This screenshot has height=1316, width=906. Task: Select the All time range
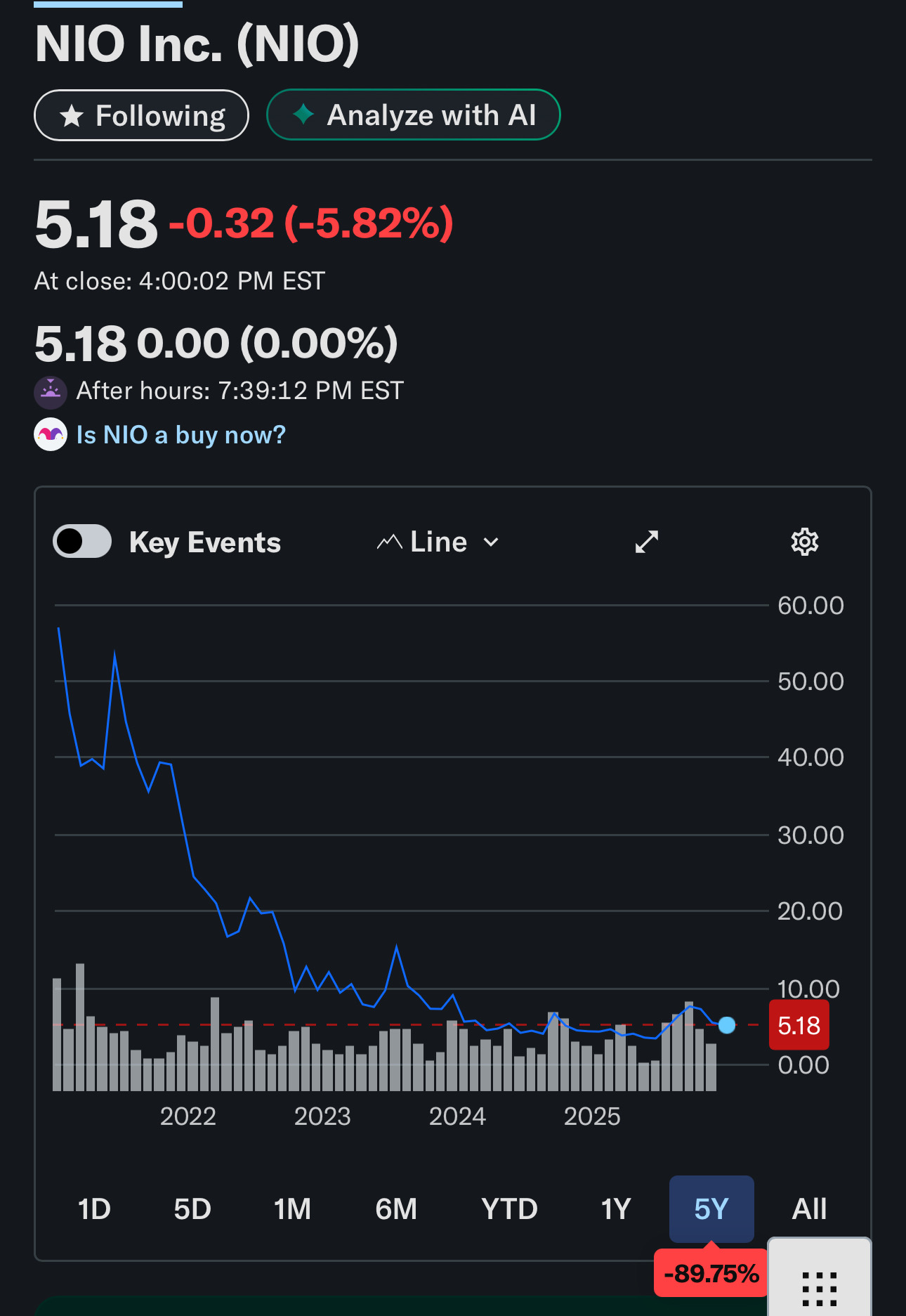(x=809, y=1209)
